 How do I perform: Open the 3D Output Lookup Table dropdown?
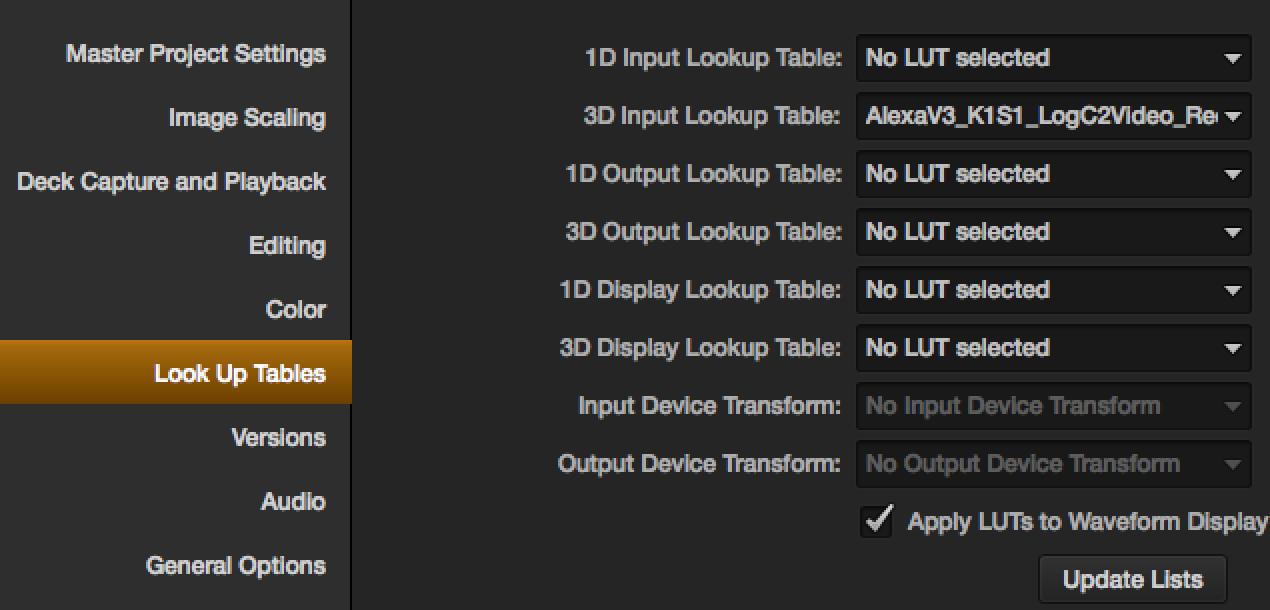pos(1053,232)
